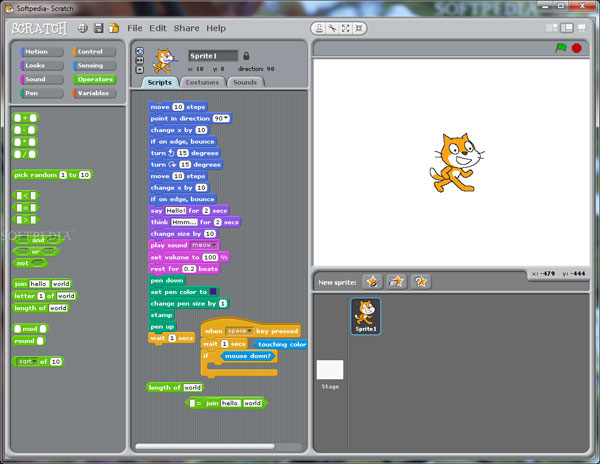Set rotation style to can rotate
The height and width of the screenshot is (464, 600).
tap(140, 51)
